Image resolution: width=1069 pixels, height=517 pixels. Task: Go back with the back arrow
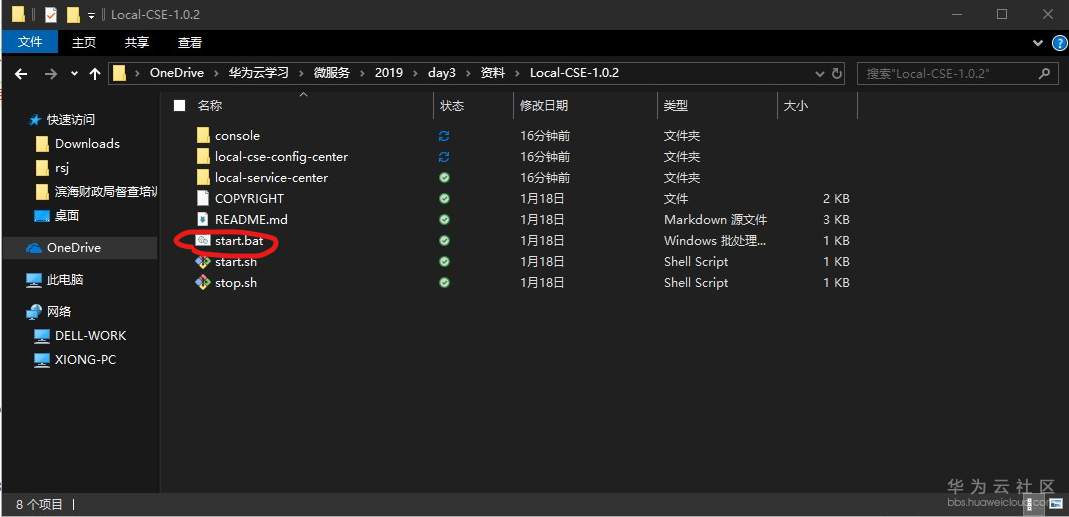pos(21,74)
